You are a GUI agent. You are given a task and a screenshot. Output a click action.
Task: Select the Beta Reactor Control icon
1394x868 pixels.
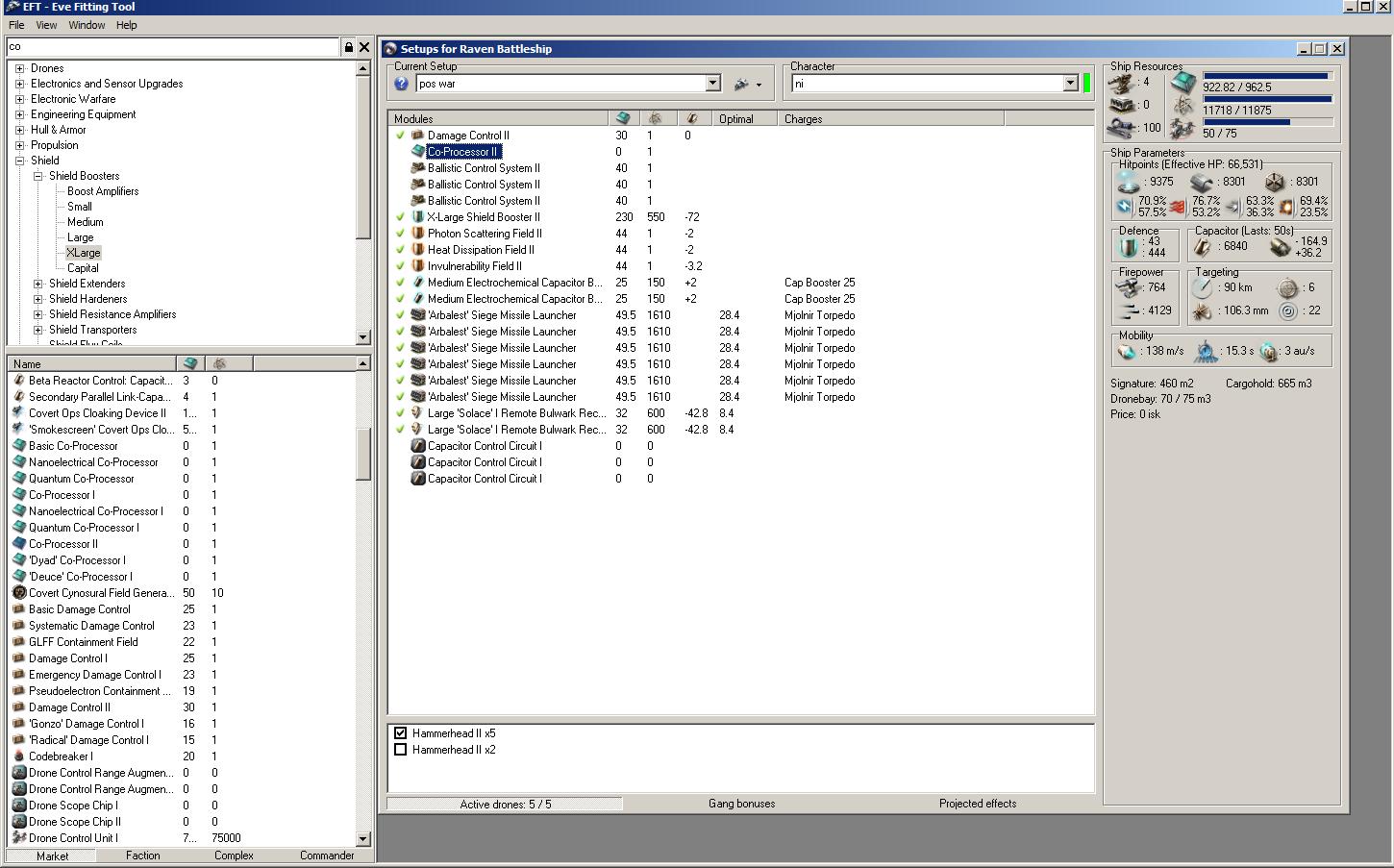[x=18, y=381]
